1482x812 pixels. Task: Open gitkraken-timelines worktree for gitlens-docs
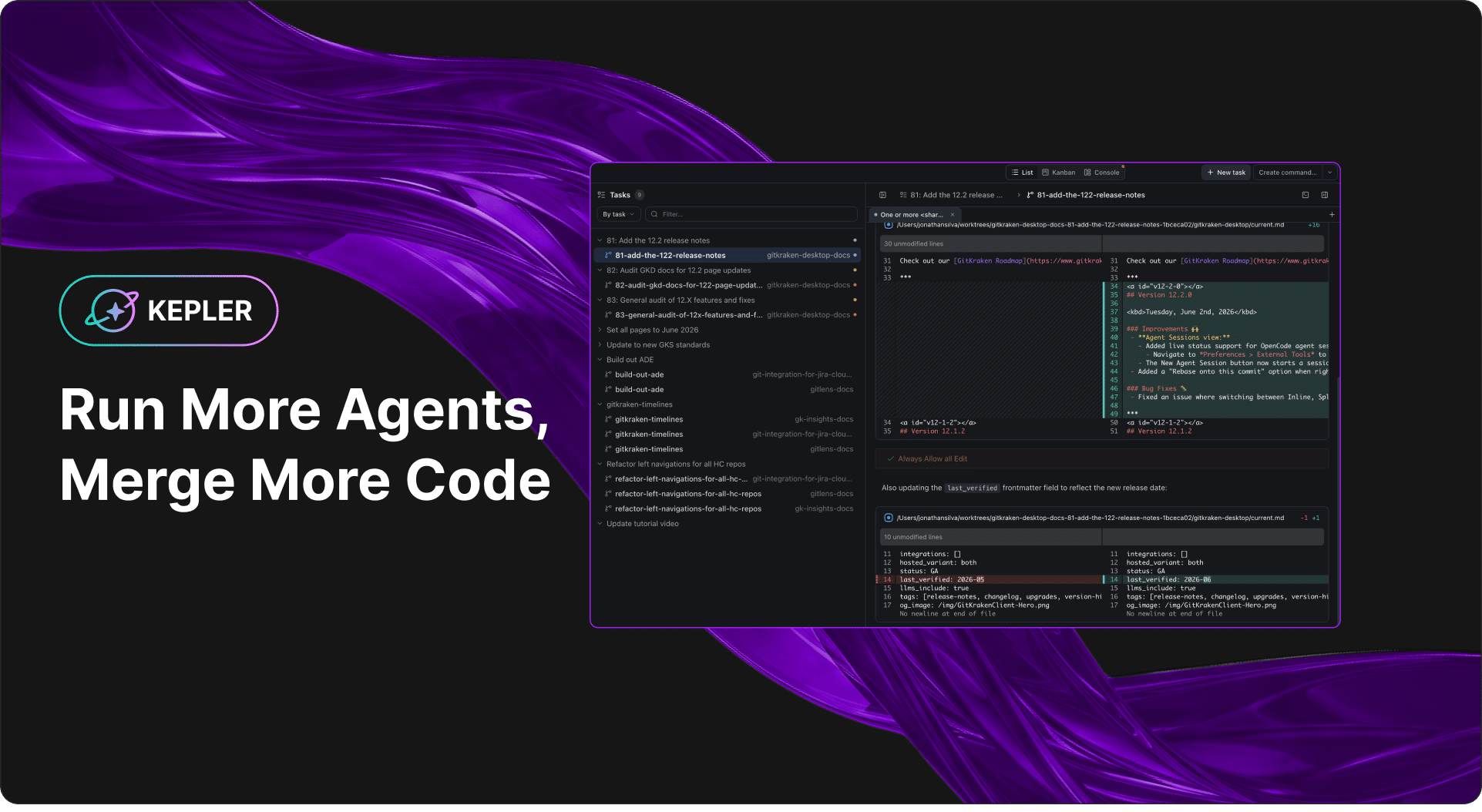pos(728,449)
